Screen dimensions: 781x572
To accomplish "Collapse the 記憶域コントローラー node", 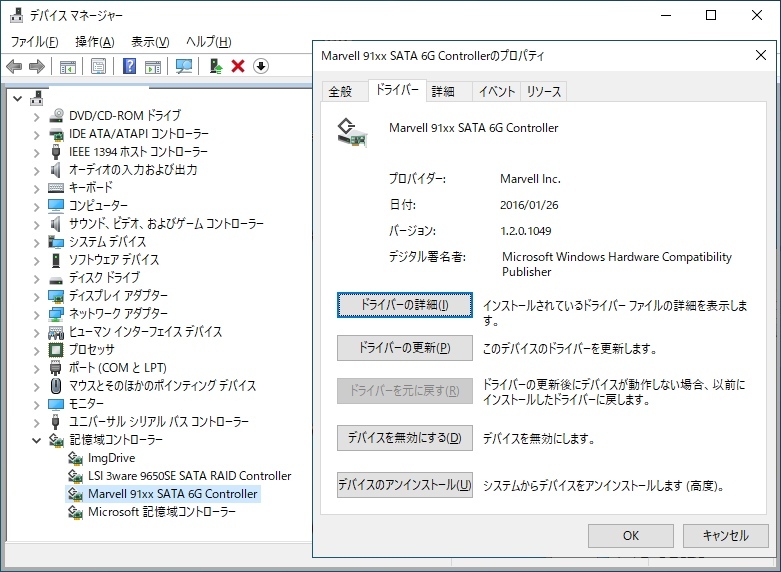I will [36, 440].
